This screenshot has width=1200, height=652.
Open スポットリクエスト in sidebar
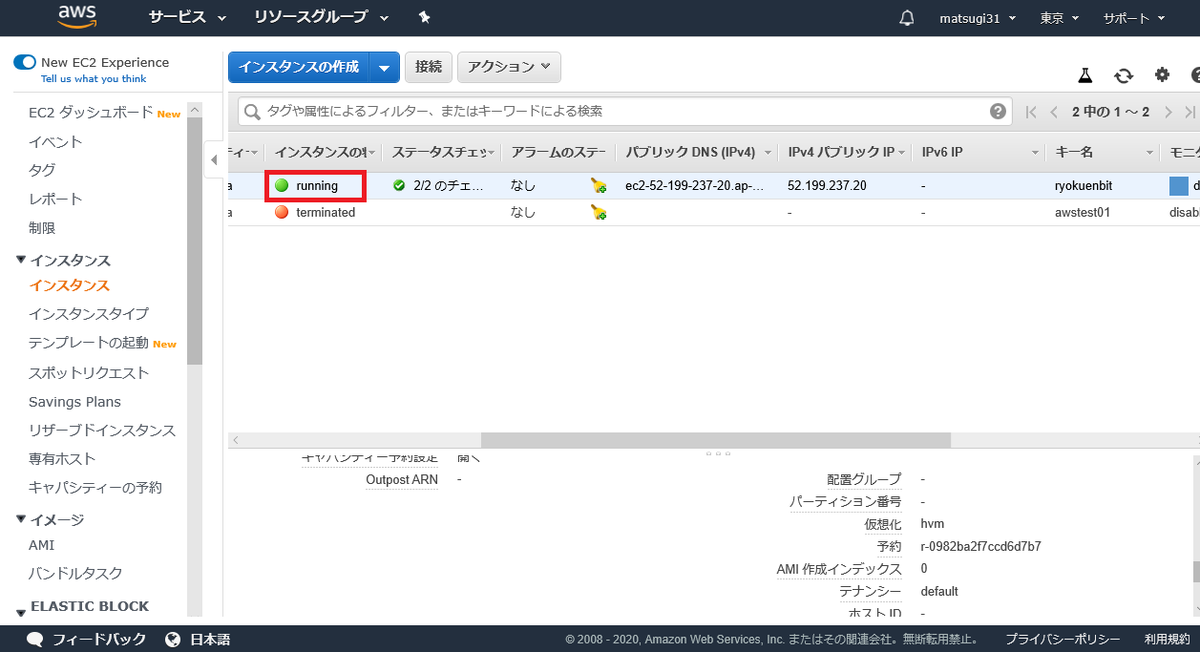(x=89, y=373)
